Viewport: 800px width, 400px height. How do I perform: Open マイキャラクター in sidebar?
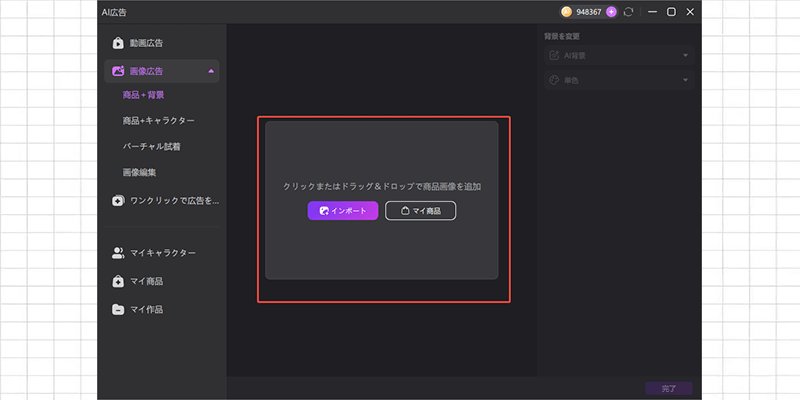tap(163, 253)
